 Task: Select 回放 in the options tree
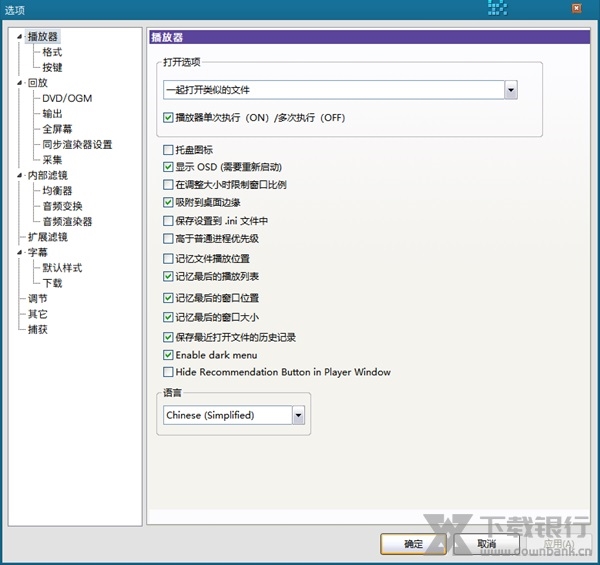38,83
